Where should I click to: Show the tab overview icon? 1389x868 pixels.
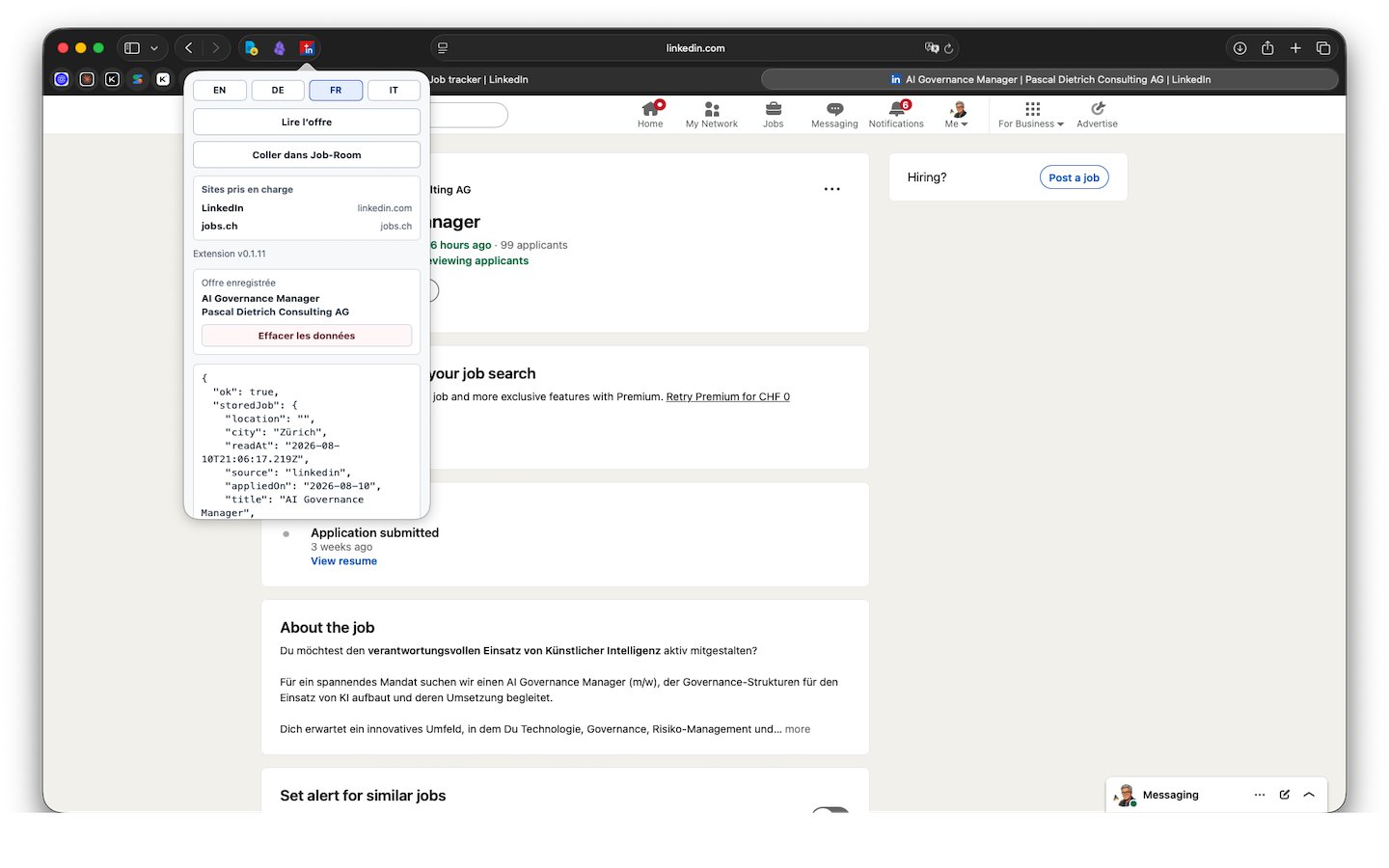[x=1323, y=48]
